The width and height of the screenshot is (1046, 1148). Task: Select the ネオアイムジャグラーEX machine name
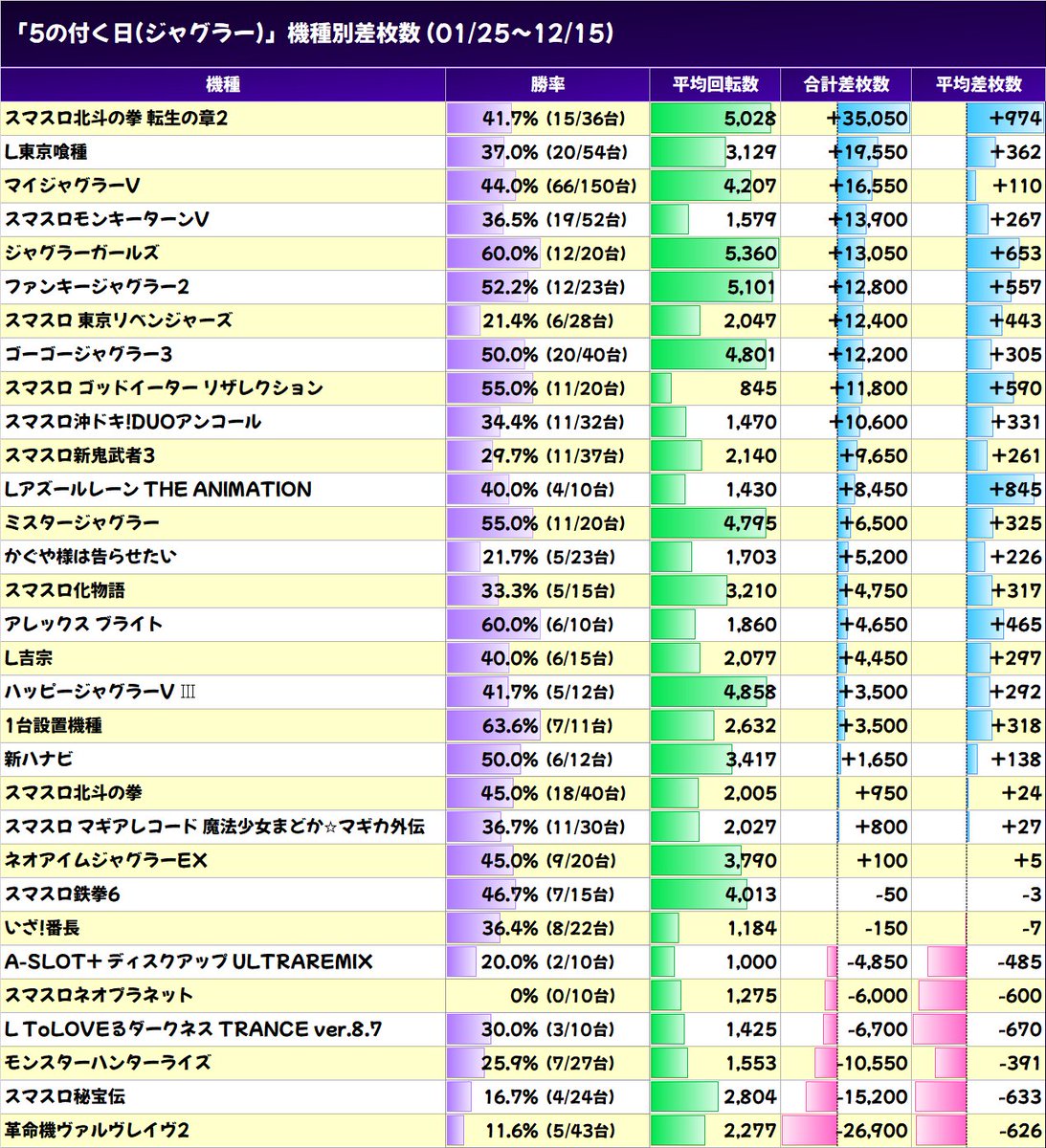pyautogui.click(x=105, y=861)
